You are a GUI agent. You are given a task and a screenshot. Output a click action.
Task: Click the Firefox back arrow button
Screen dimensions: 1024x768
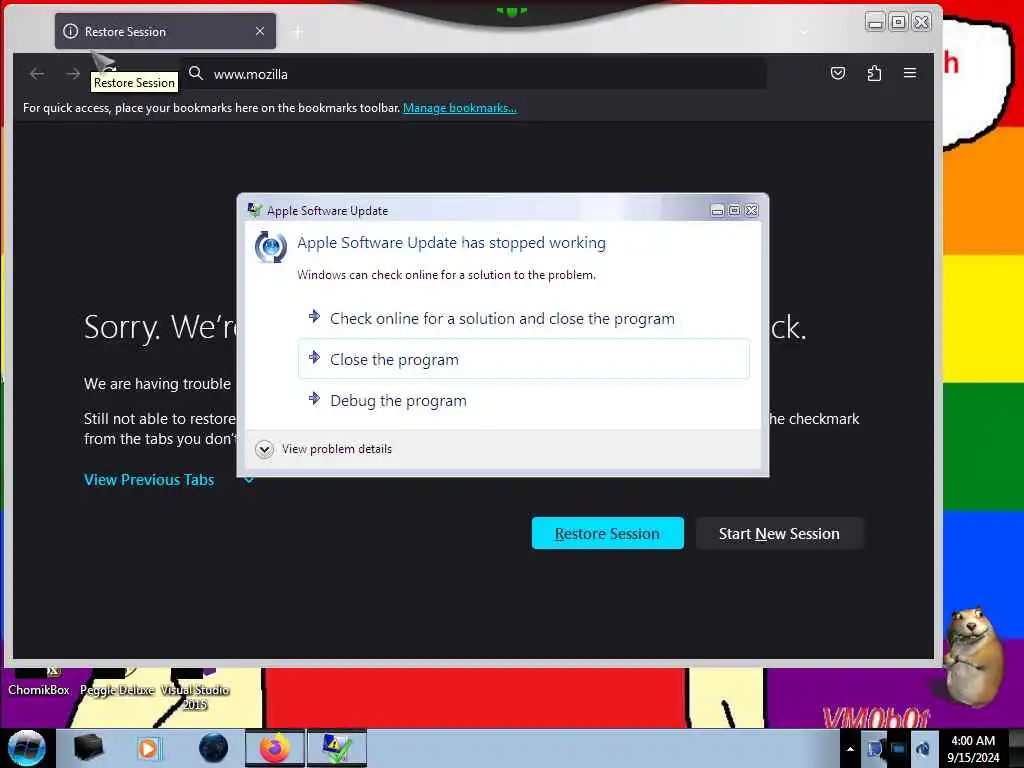click(37, 74)
